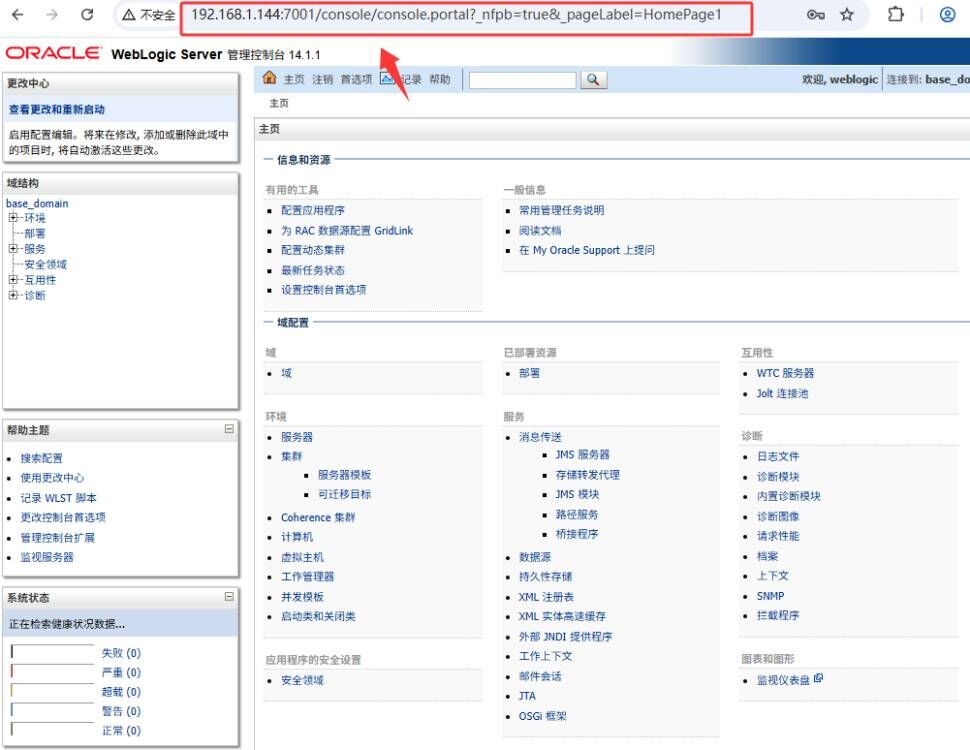Collapse the 系统状态 panel
Image resolution: width=970 pixels, height=750 pixels.
pyautogui.click(x=229, y=596)
